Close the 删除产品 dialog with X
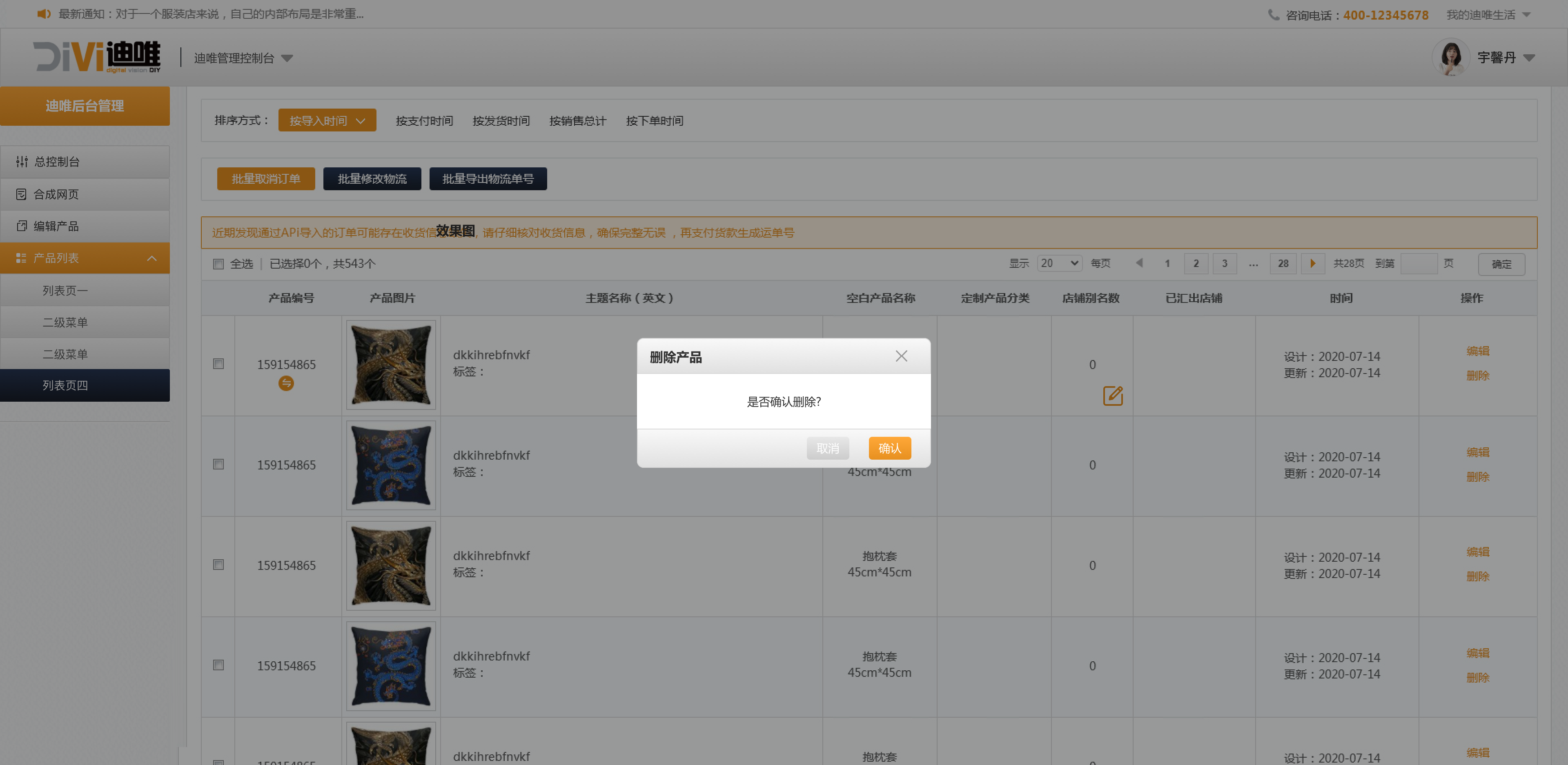The image size is (1568, 765). (902, 357)
